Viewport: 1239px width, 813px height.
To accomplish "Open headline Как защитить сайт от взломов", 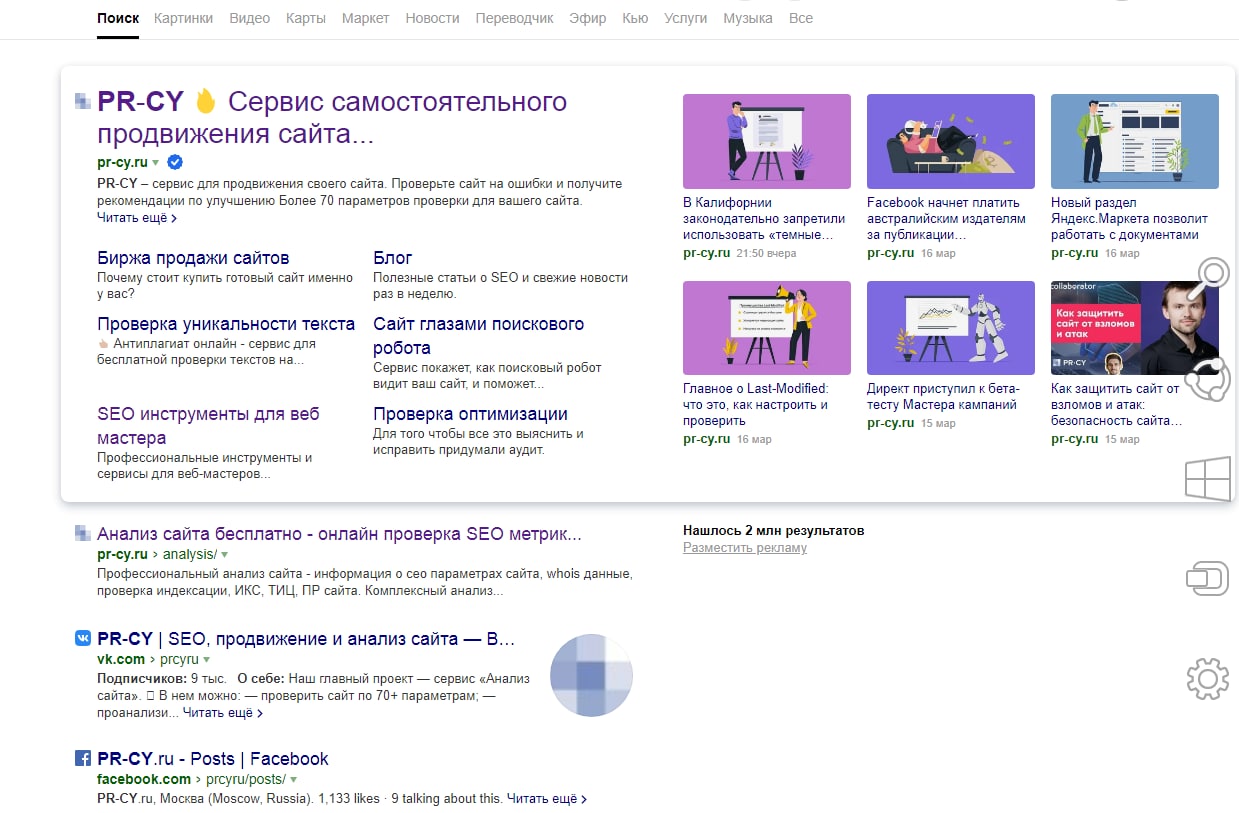I will tap(1115, 405).
